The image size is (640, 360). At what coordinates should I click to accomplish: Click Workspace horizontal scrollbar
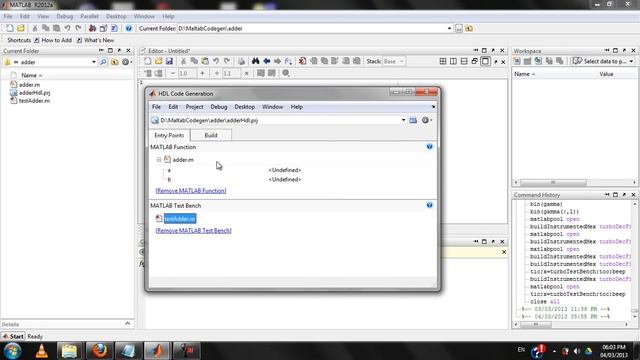click(553, 182)
